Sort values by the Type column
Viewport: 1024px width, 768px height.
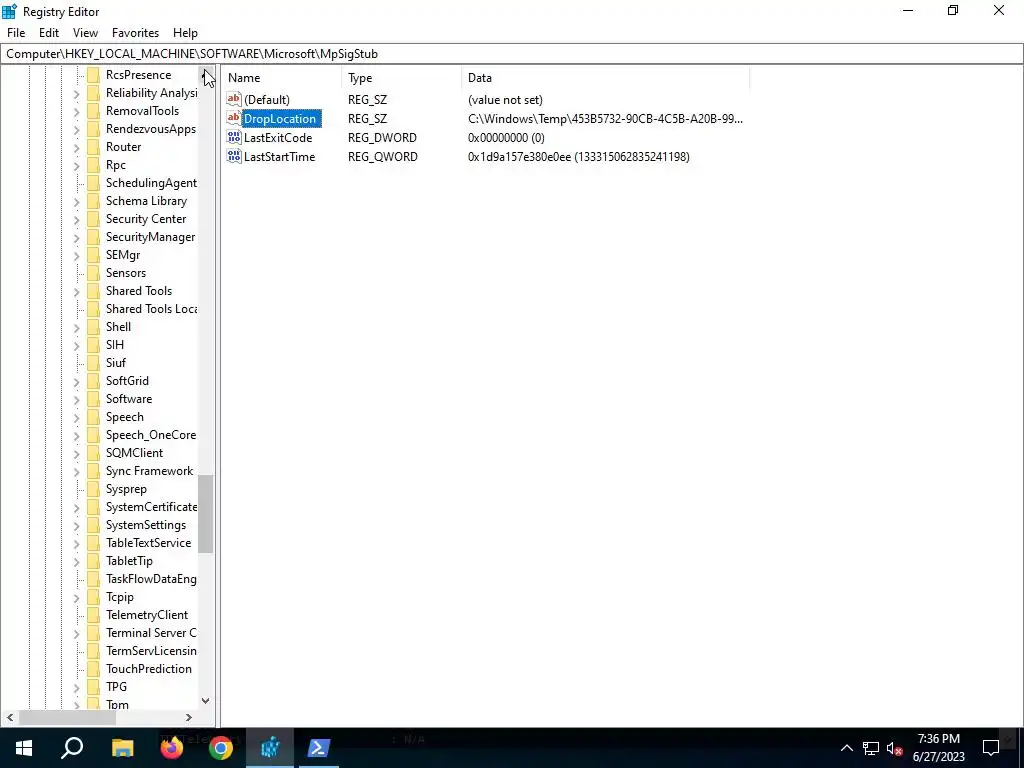(x=402, y=78)
